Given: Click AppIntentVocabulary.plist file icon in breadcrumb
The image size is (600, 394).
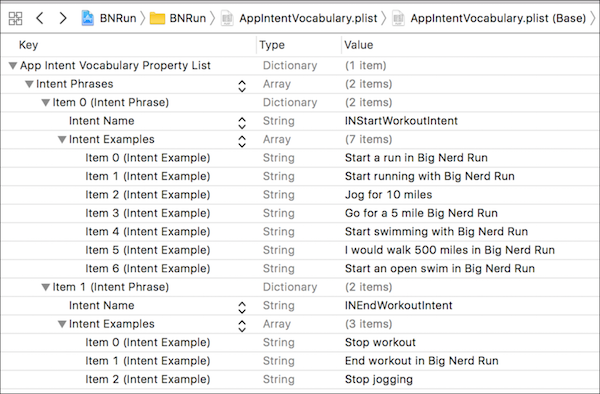Looking at the screenshot, I should (x=227, y=18).
